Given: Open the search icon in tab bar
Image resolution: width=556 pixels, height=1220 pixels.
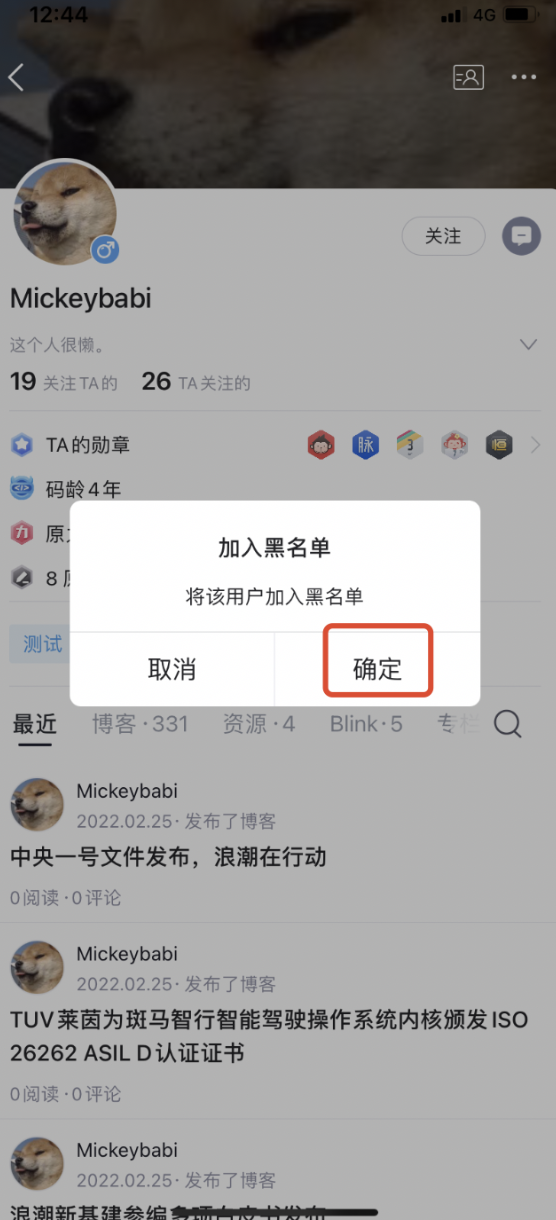Looking at the screenshot, I should (508, 724).
